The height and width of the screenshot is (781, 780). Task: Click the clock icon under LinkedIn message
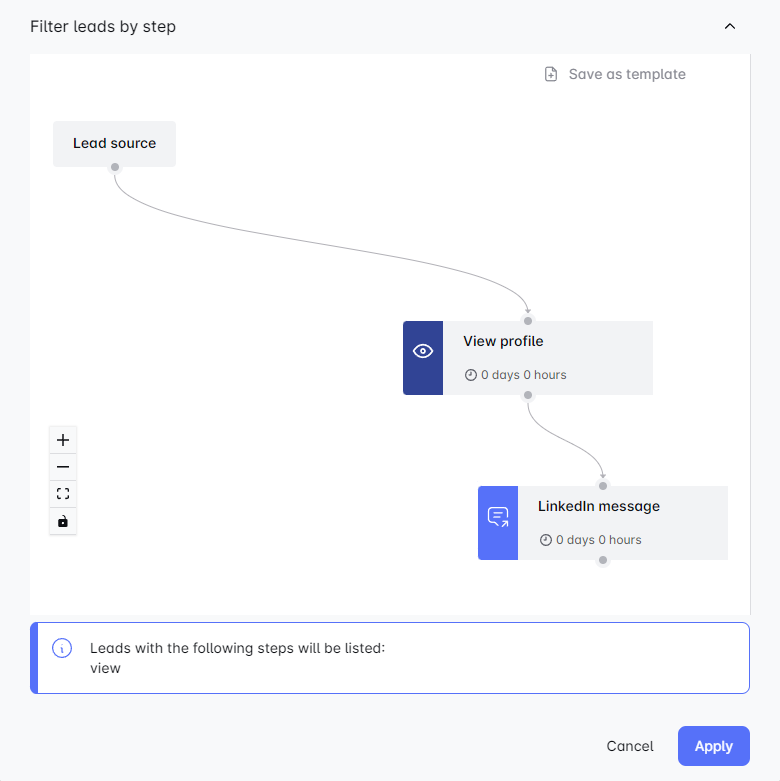546,540
